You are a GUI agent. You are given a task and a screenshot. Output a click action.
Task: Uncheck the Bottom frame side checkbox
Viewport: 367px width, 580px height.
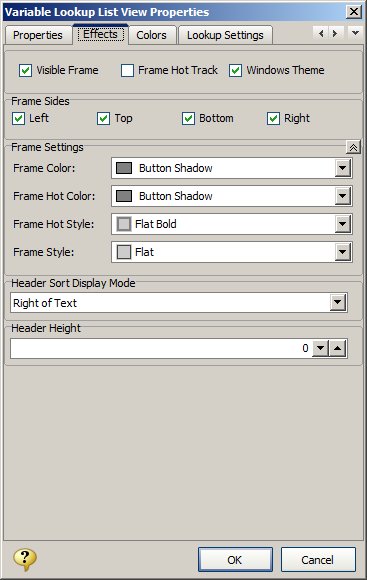(x=188, y=119)
